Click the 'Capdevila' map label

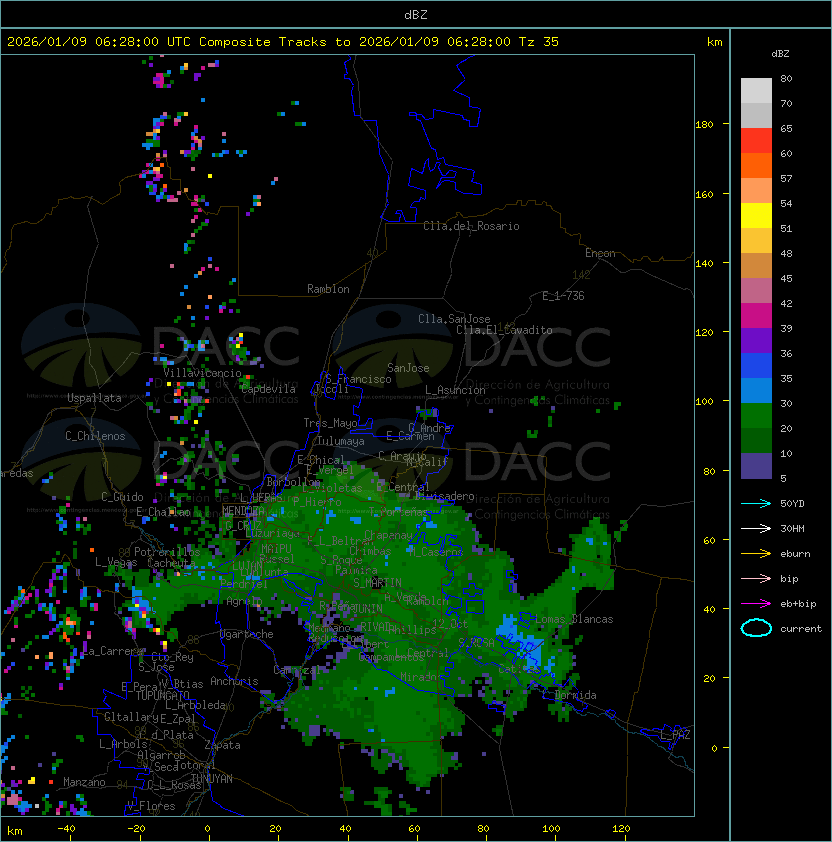click(x=269, y=389)
